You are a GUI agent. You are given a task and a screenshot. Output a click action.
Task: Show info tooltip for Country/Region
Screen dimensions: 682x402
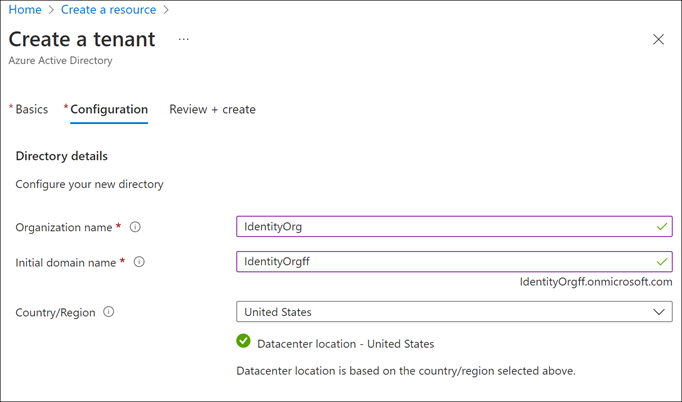(x=109, y=312)
